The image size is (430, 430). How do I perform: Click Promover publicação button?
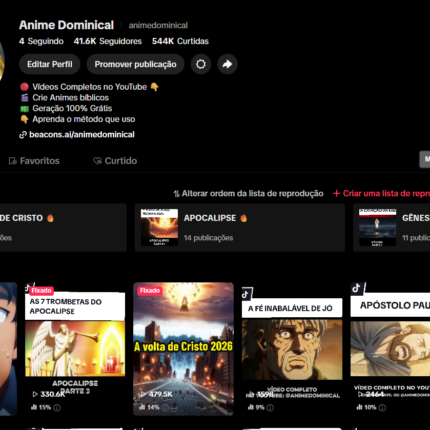135,64
